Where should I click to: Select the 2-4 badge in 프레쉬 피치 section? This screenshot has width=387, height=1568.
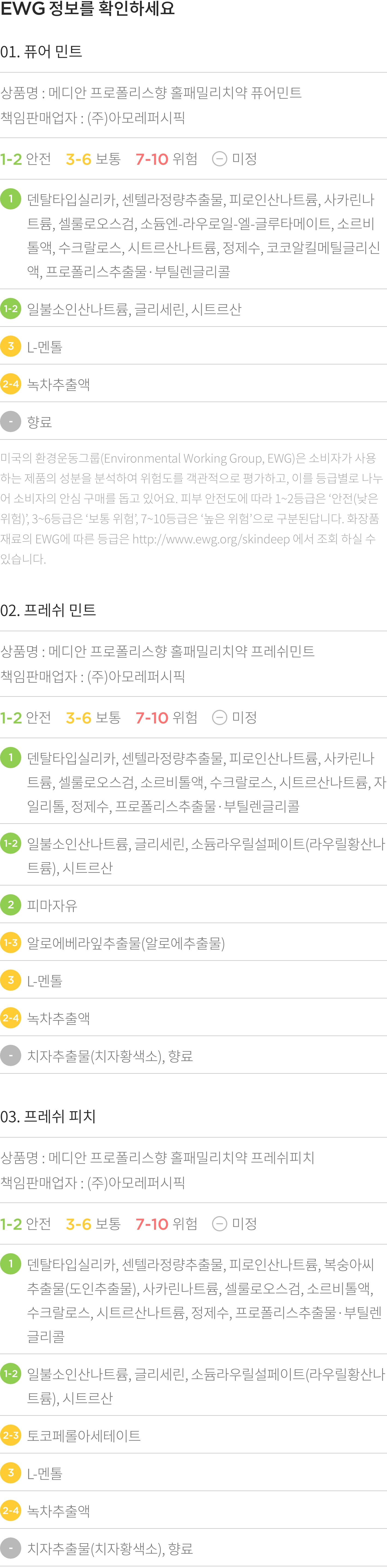pyautogui.click(x=10, y=1510)
